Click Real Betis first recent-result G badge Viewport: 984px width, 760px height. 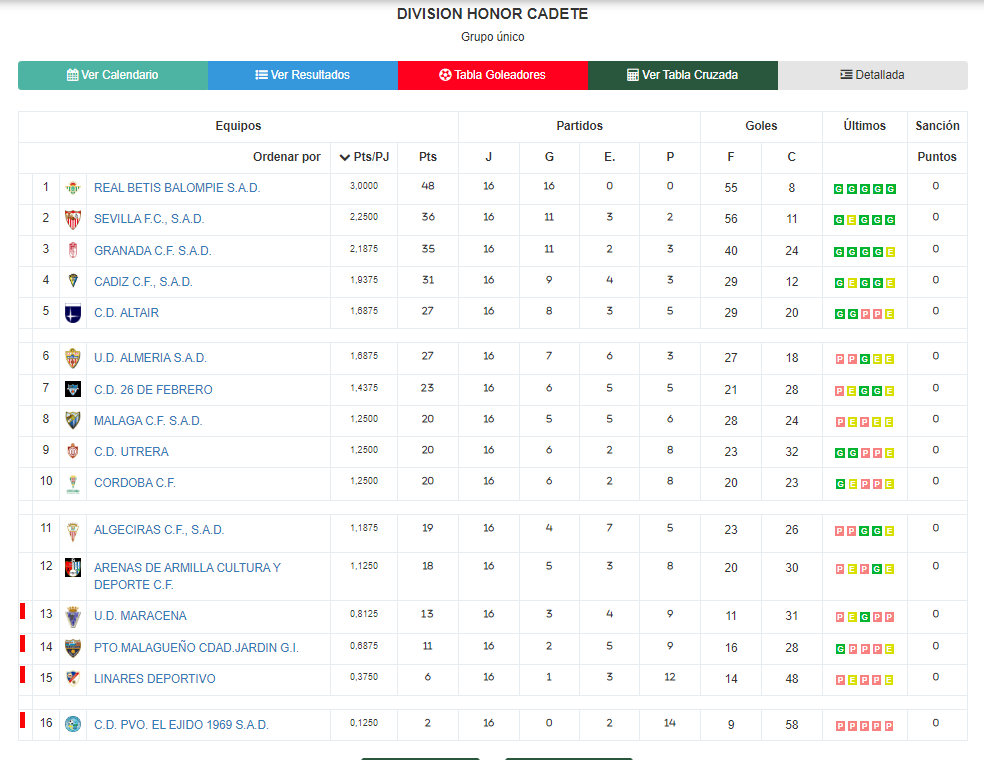tap(838, 189)
